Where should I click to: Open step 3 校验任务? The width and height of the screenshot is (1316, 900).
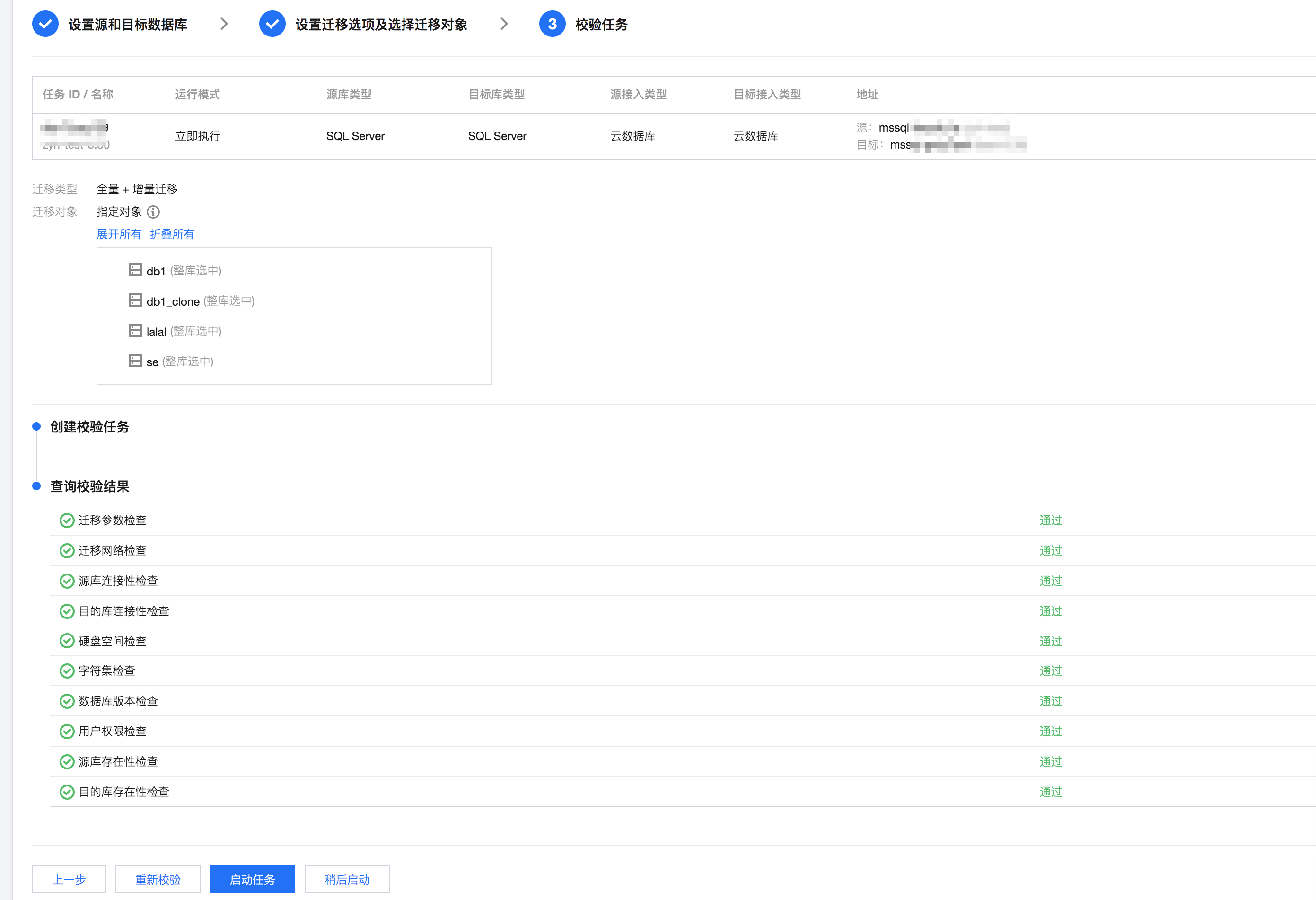(600, 24)
